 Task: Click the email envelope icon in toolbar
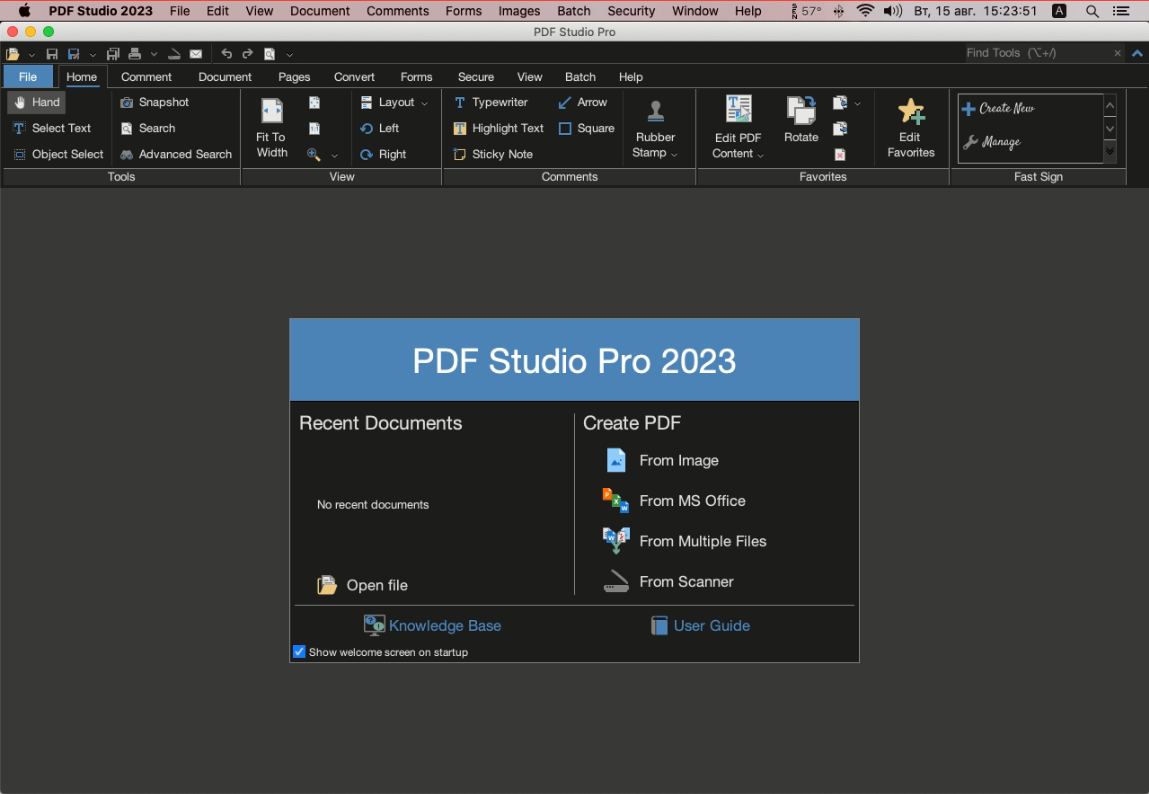click(196, 53)
